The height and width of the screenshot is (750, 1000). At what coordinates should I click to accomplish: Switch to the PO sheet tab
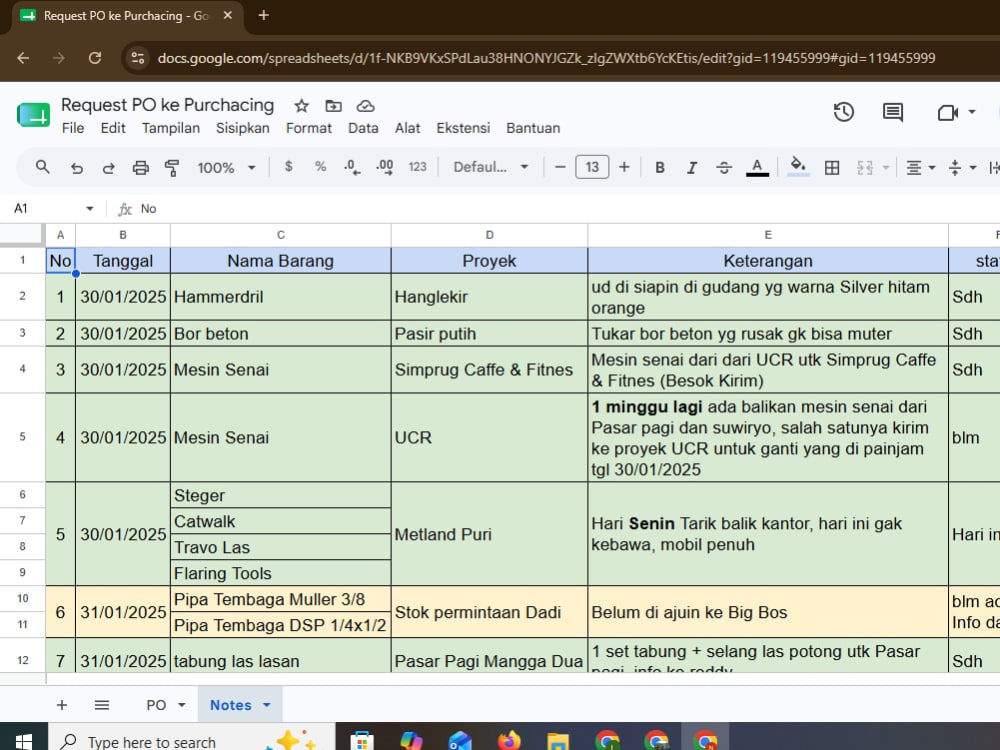(x=156, y=705)
